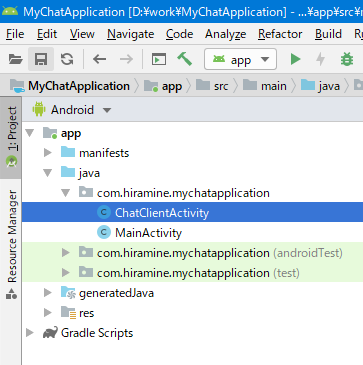Select ChatClientActivity class in tree
This screenshot has width=363, height=365.
pyautogui.click(x=192, y=213)
